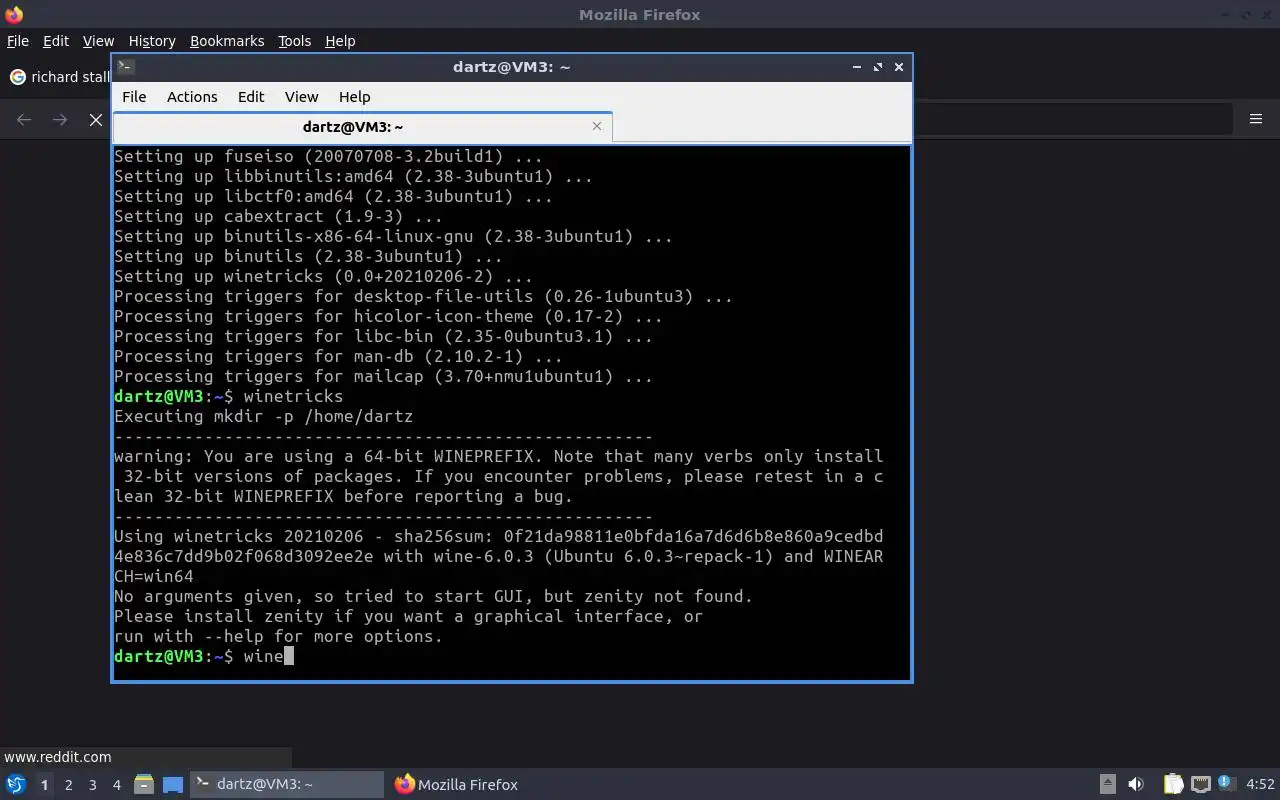Switch to workspace 2 in taskbar pager

(68, 785)
